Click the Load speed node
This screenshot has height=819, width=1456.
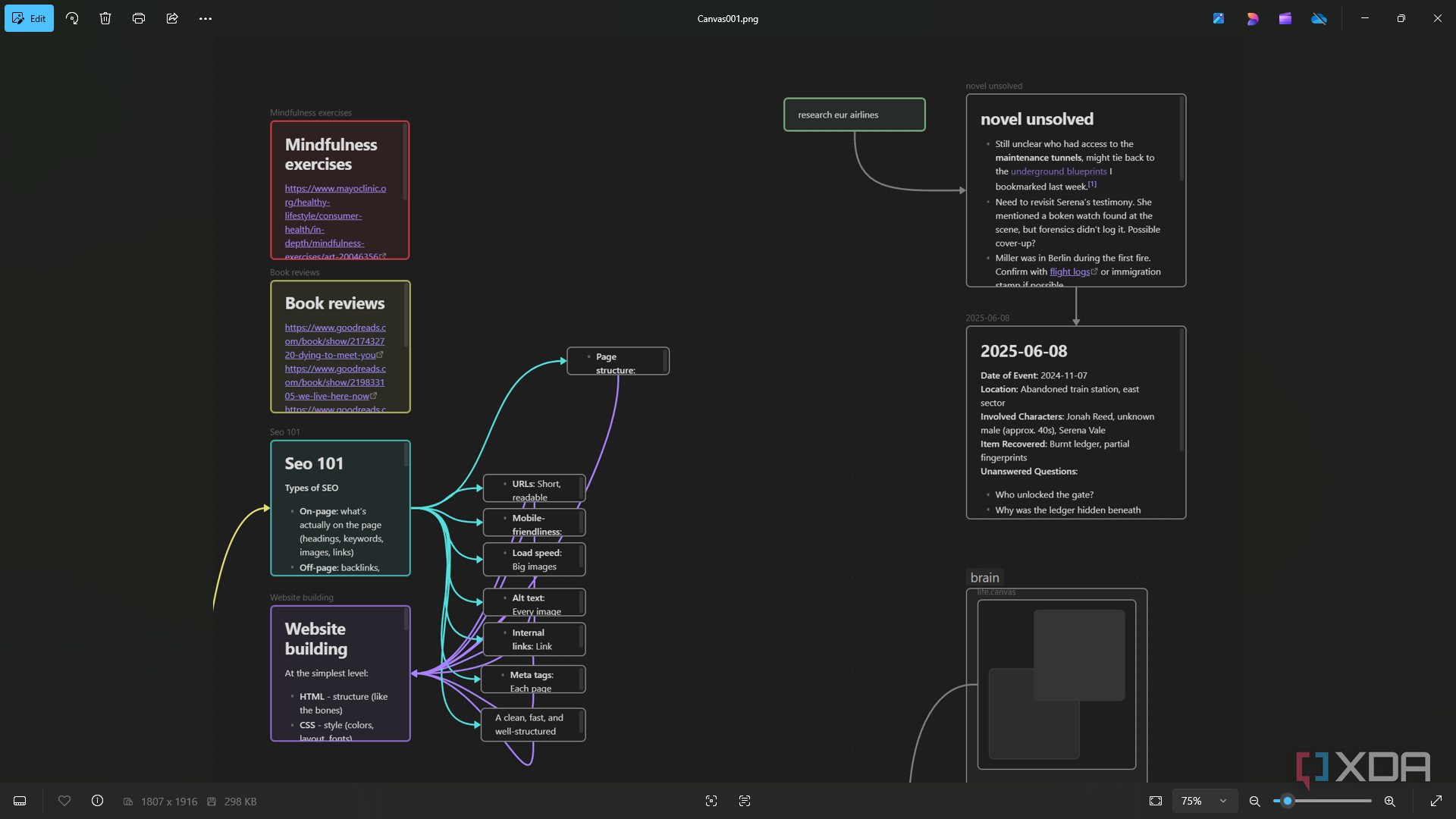(x=535, y=560)
